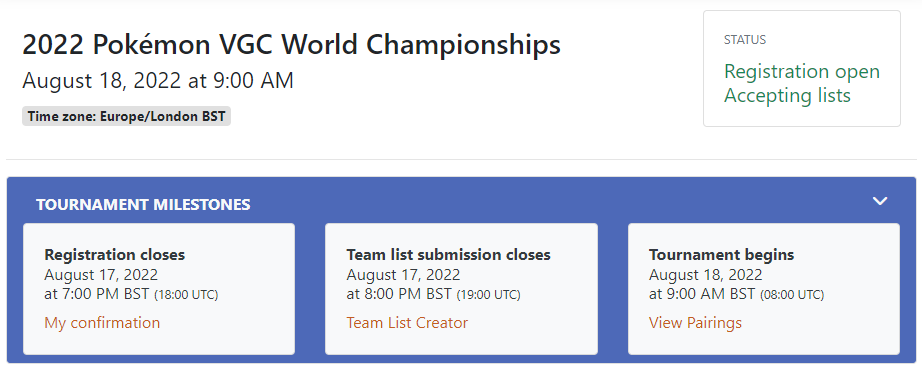
Task: Click the STATUS label in the status card
Action: tap(745, 40)
